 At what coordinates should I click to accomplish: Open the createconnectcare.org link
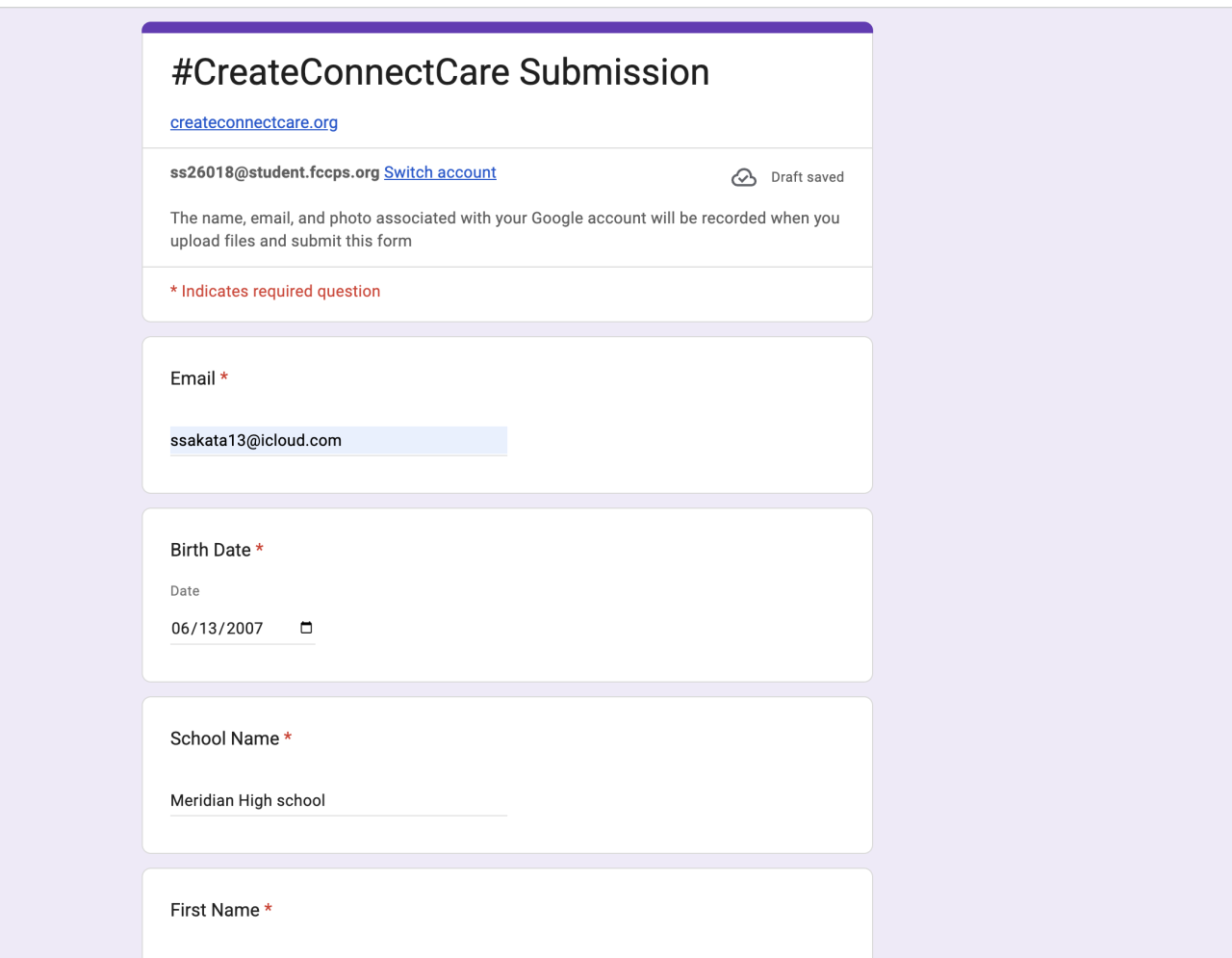click(254, 122)
